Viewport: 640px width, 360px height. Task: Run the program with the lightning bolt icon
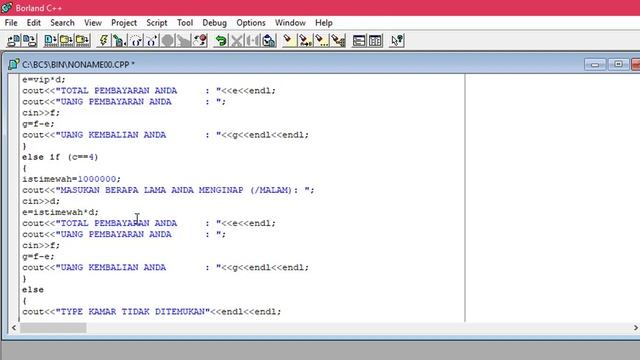104,40
